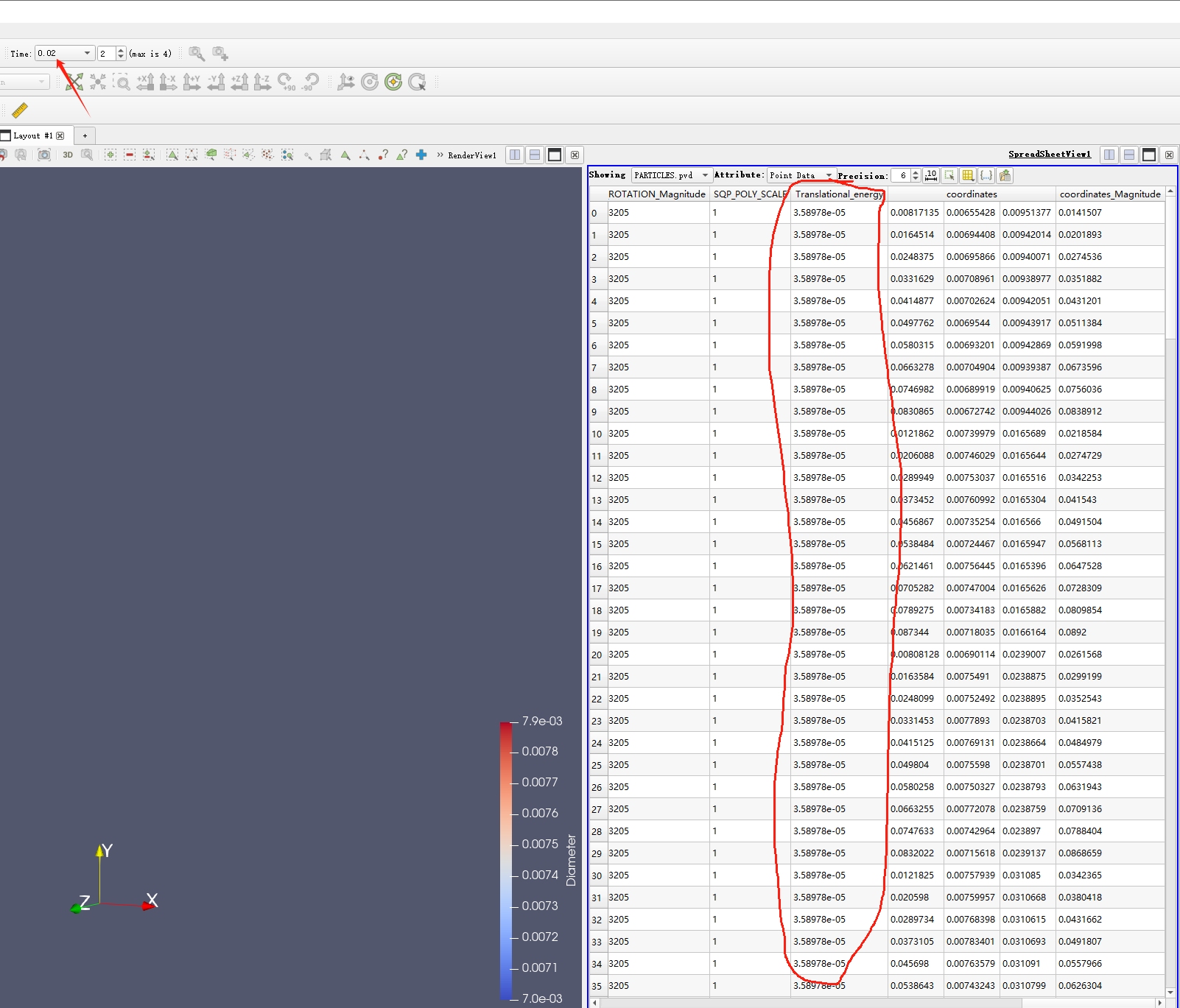The image size is (1180, 1008).
Task: Open the Showing PARTICLES.pvd dropdown
Action: coord(671,175)
